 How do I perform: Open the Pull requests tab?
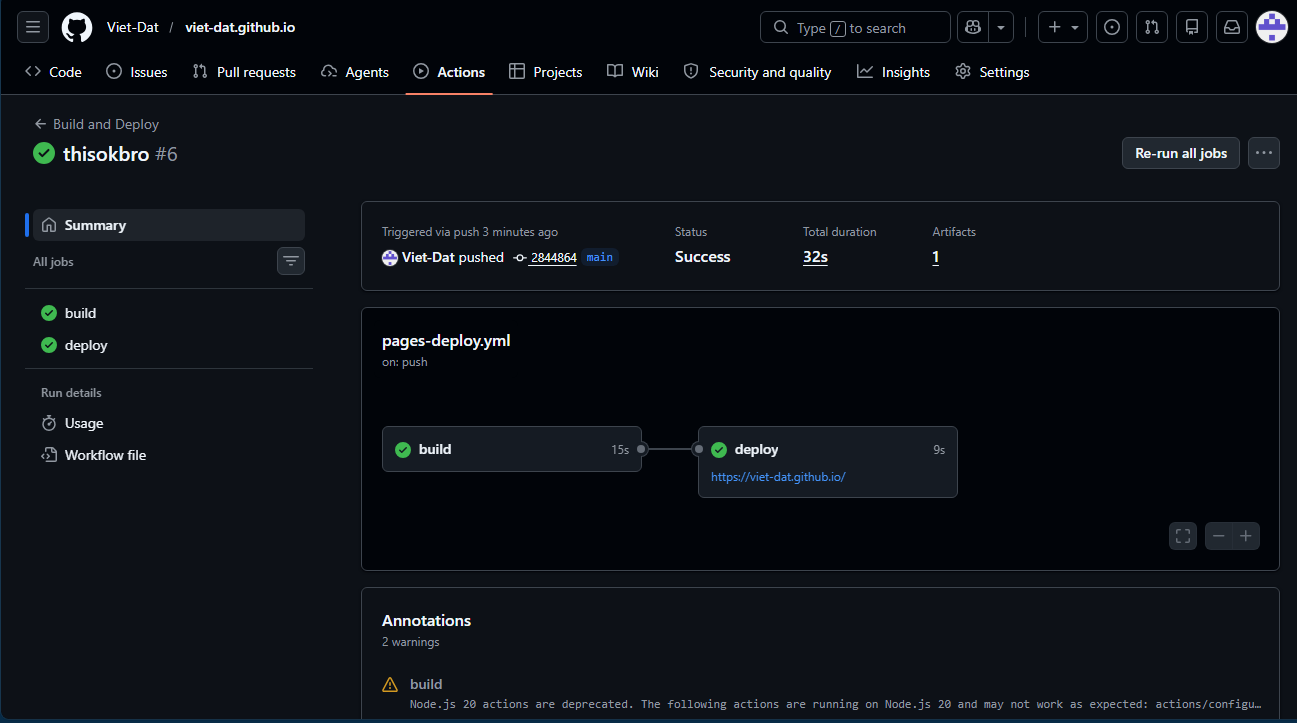tap(244, 72)
